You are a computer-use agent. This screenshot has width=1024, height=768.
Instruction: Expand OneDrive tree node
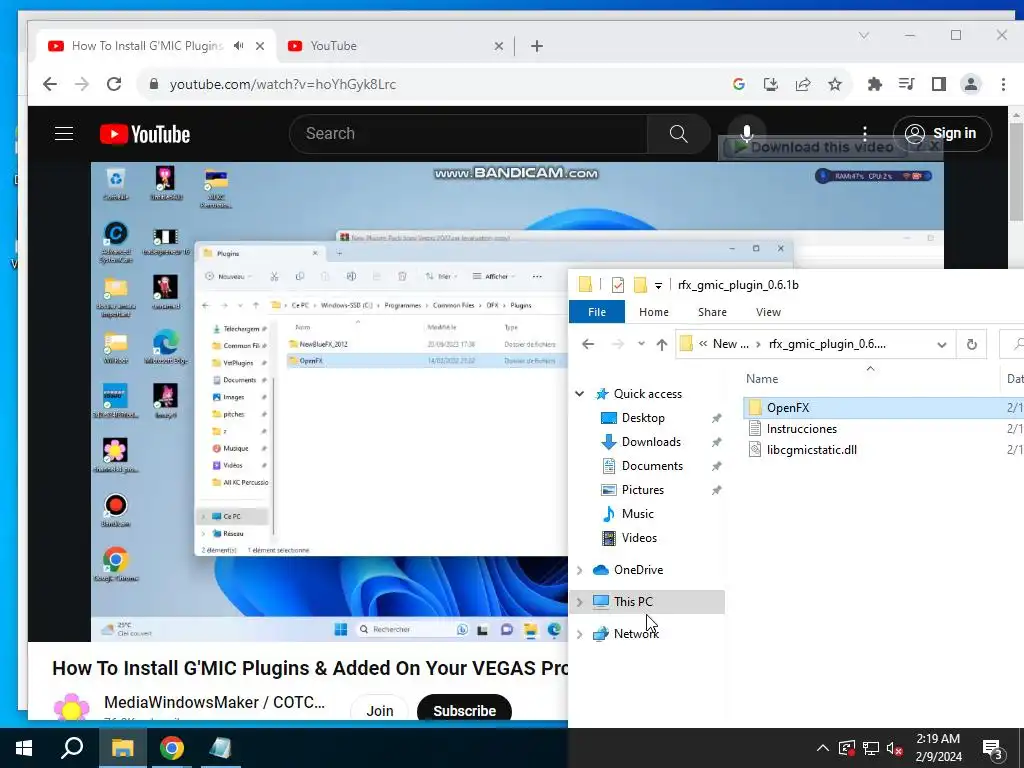(579, 570)
